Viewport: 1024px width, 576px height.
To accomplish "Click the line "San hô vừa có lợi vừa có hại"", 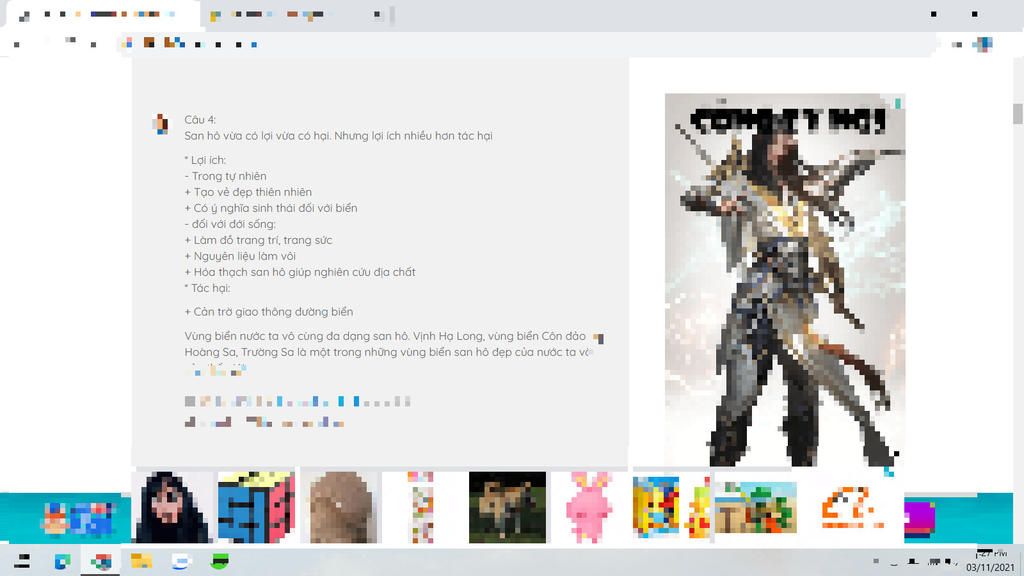I will [338, 136].
